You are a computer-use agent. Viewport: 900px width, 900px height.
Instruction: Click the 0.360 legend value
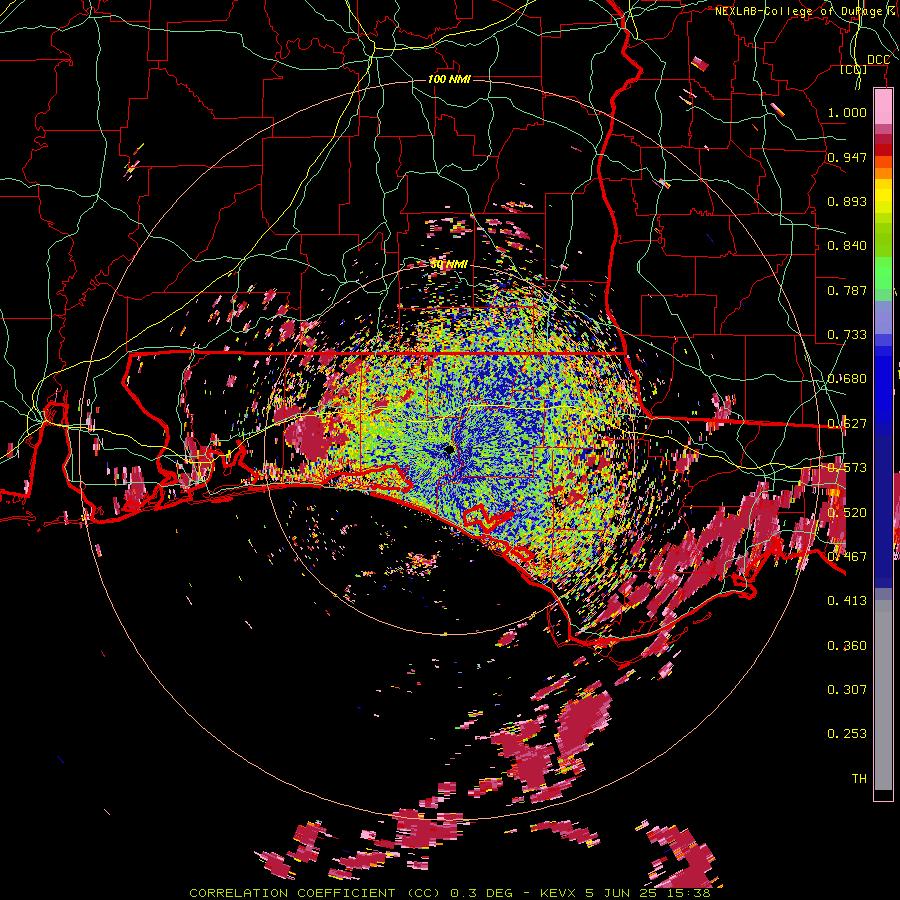click(847, 646)
